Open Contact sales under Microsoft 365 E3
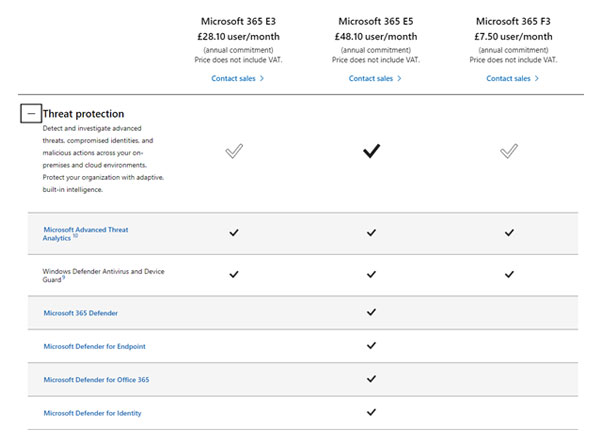The width and height of the screenshot is (602, 447). [238, 78]
